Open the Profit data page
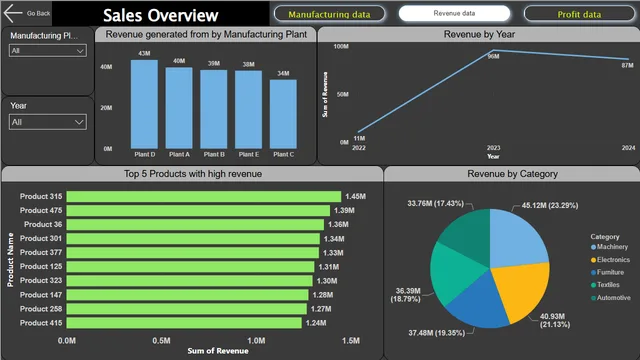 [x=579, y=14]
